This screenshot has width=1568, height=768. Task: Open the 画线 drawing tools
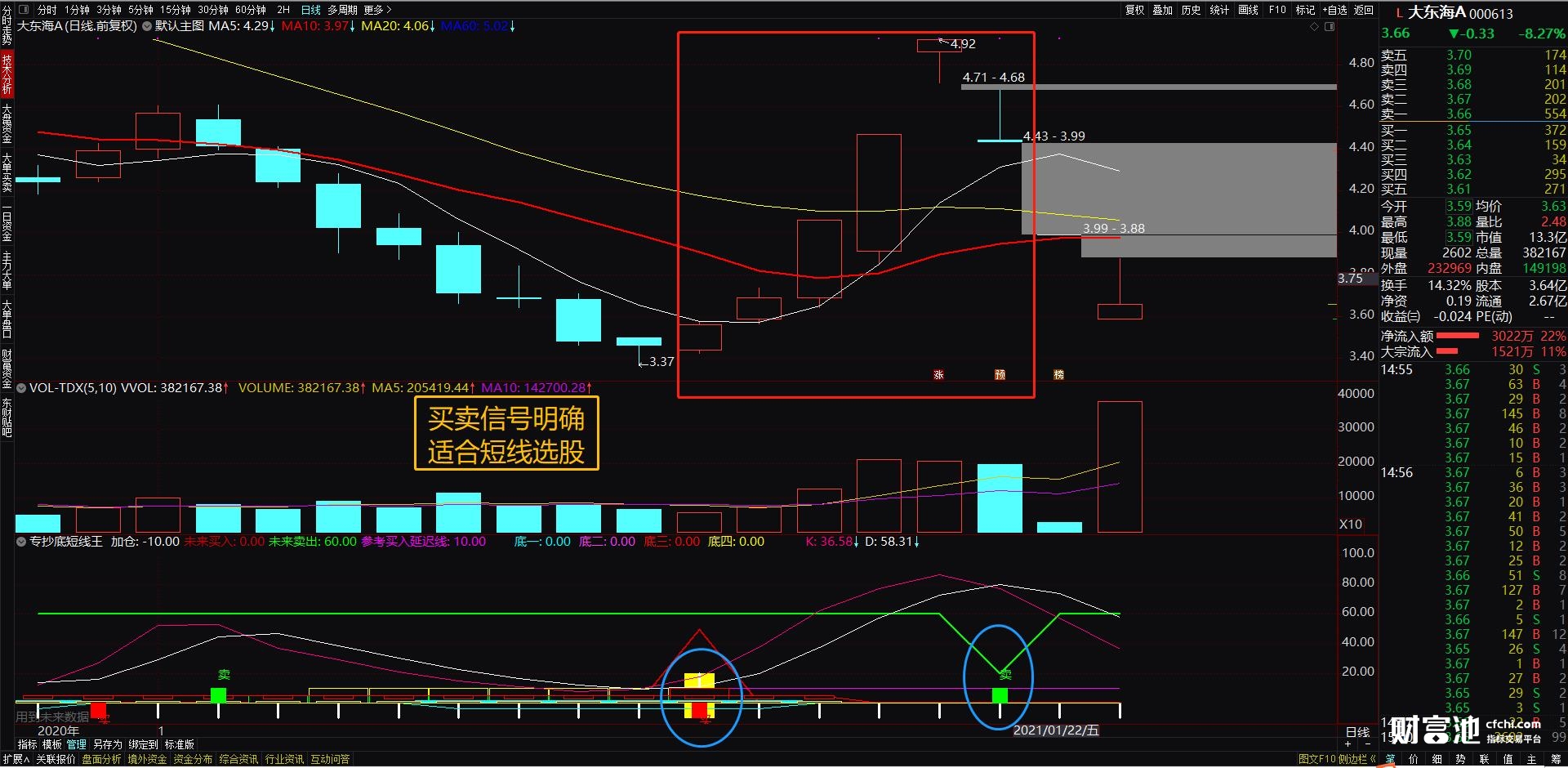(x=1248, y=10)
